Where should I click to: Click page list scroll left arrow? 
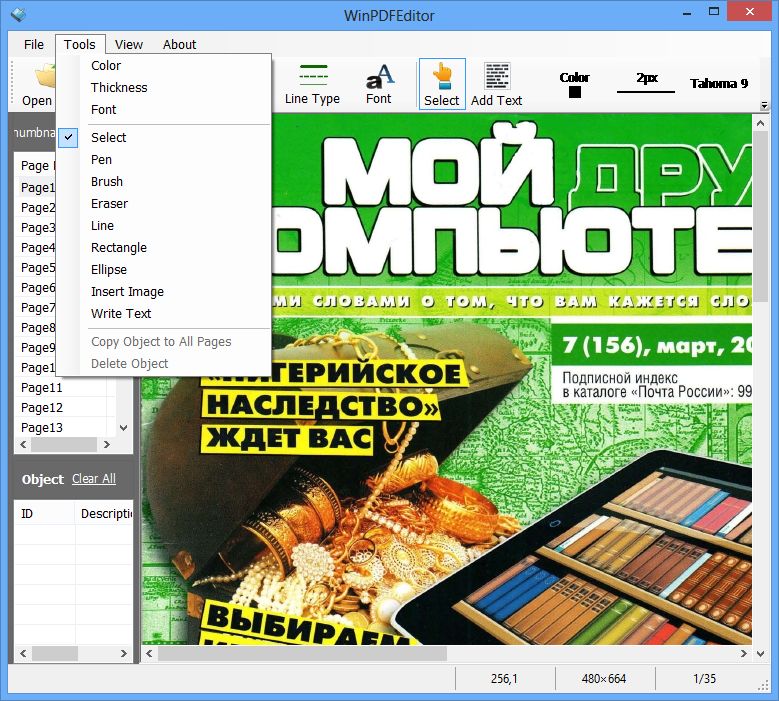(23, 444)
